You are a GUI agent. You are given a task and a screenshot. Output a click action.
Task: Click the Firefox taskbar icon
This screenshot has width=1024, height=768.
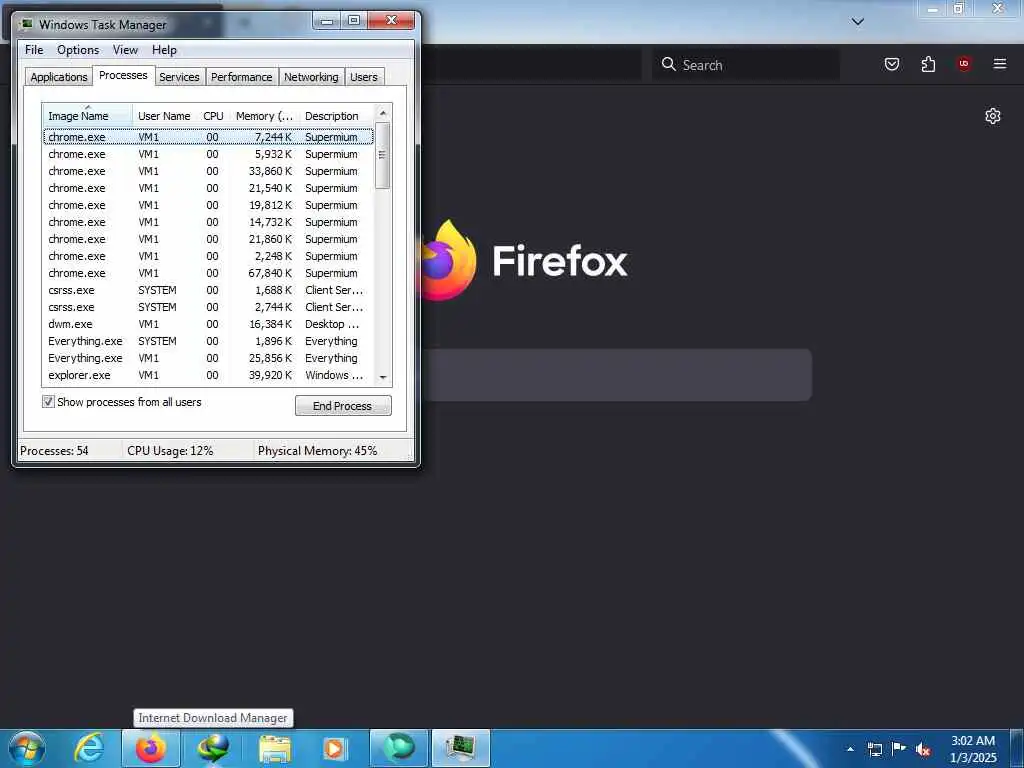(150, 748)
